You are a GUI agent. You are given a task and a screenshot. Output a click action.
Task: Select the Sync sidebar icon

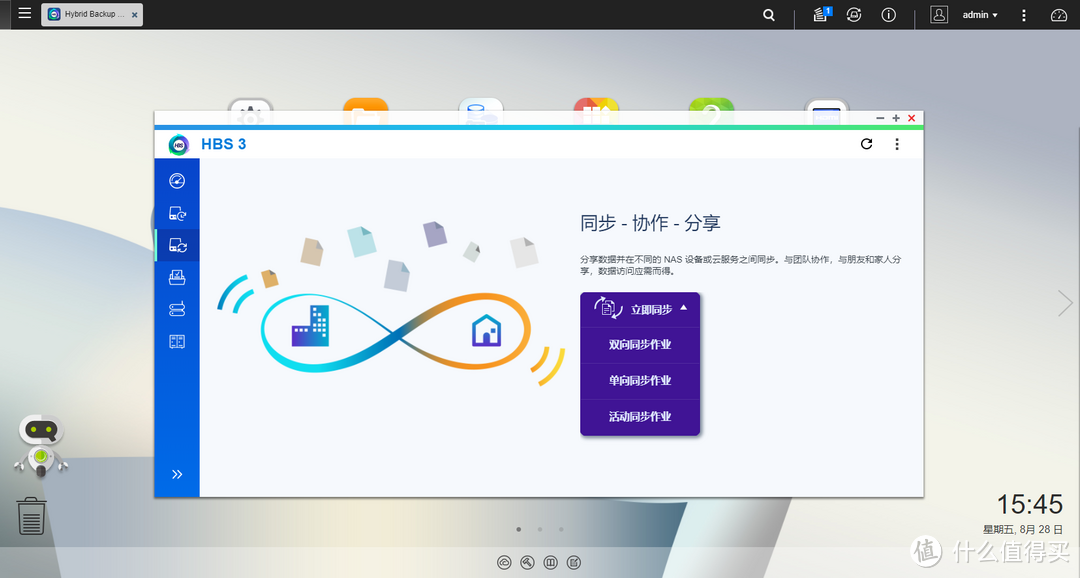point(177,245)
